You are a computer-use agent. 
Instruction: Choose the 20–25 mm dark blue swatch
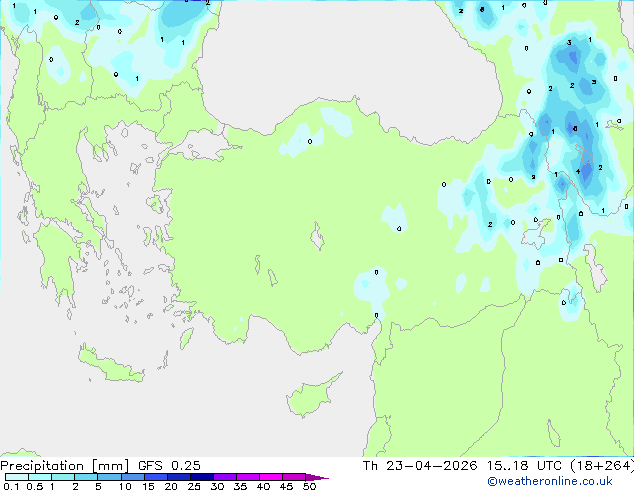point(178,477)
